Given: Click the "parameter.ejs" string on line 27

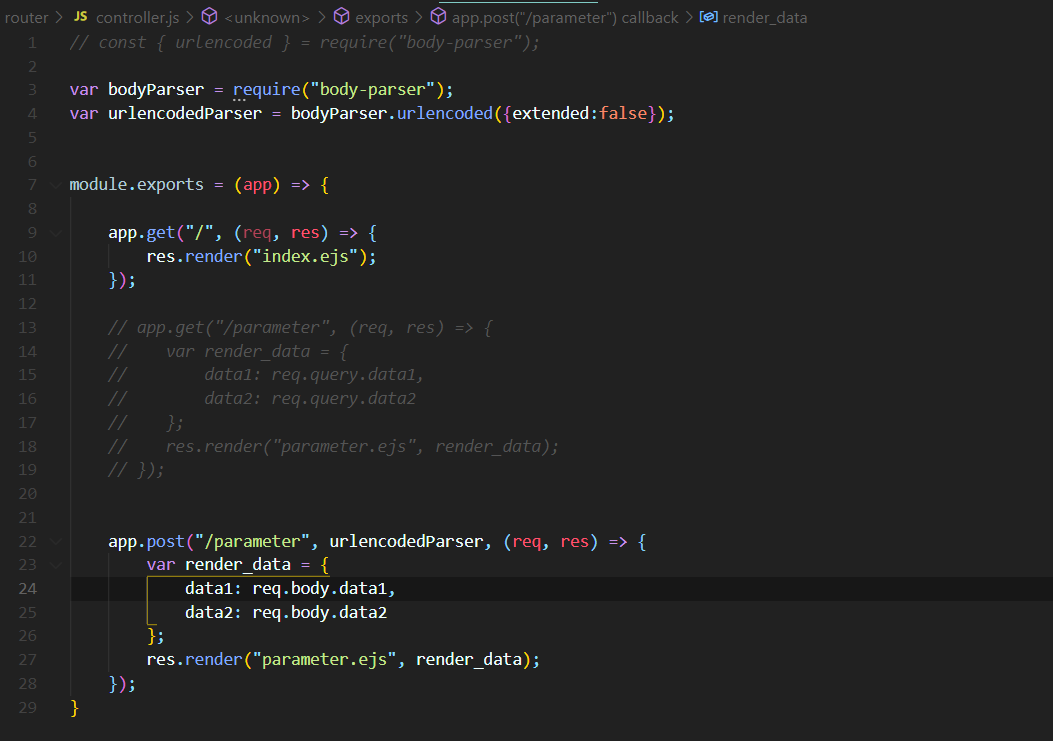Looking at the screenshot, I should pos(324,660).
